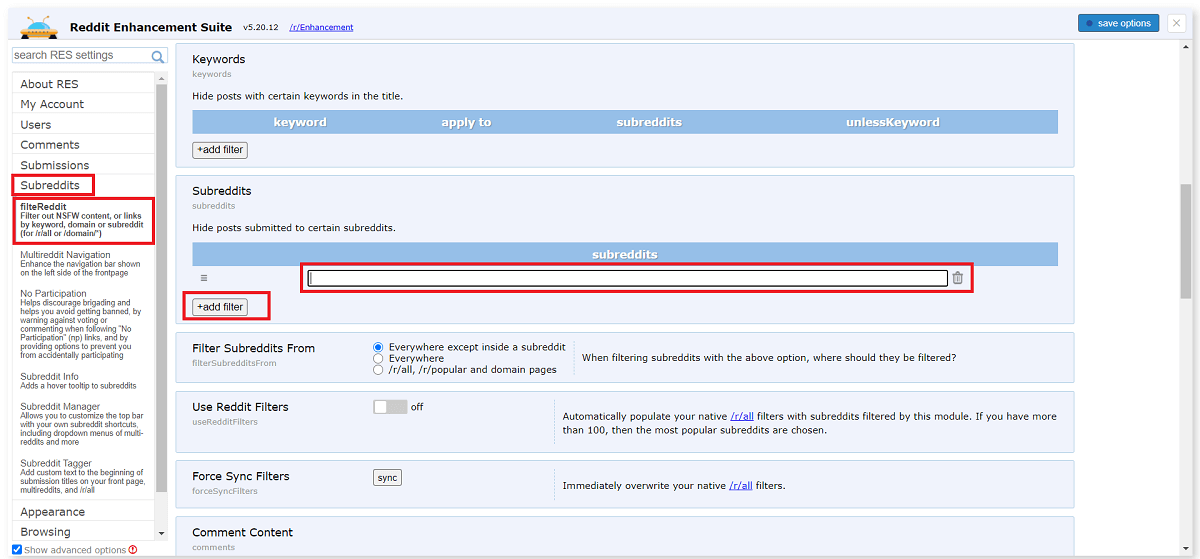Delete subreddit filter row via trash icon
Image resolution: width=1200 pixels, height=559 pixels.
pyautogui.click(x=957, y=278)
